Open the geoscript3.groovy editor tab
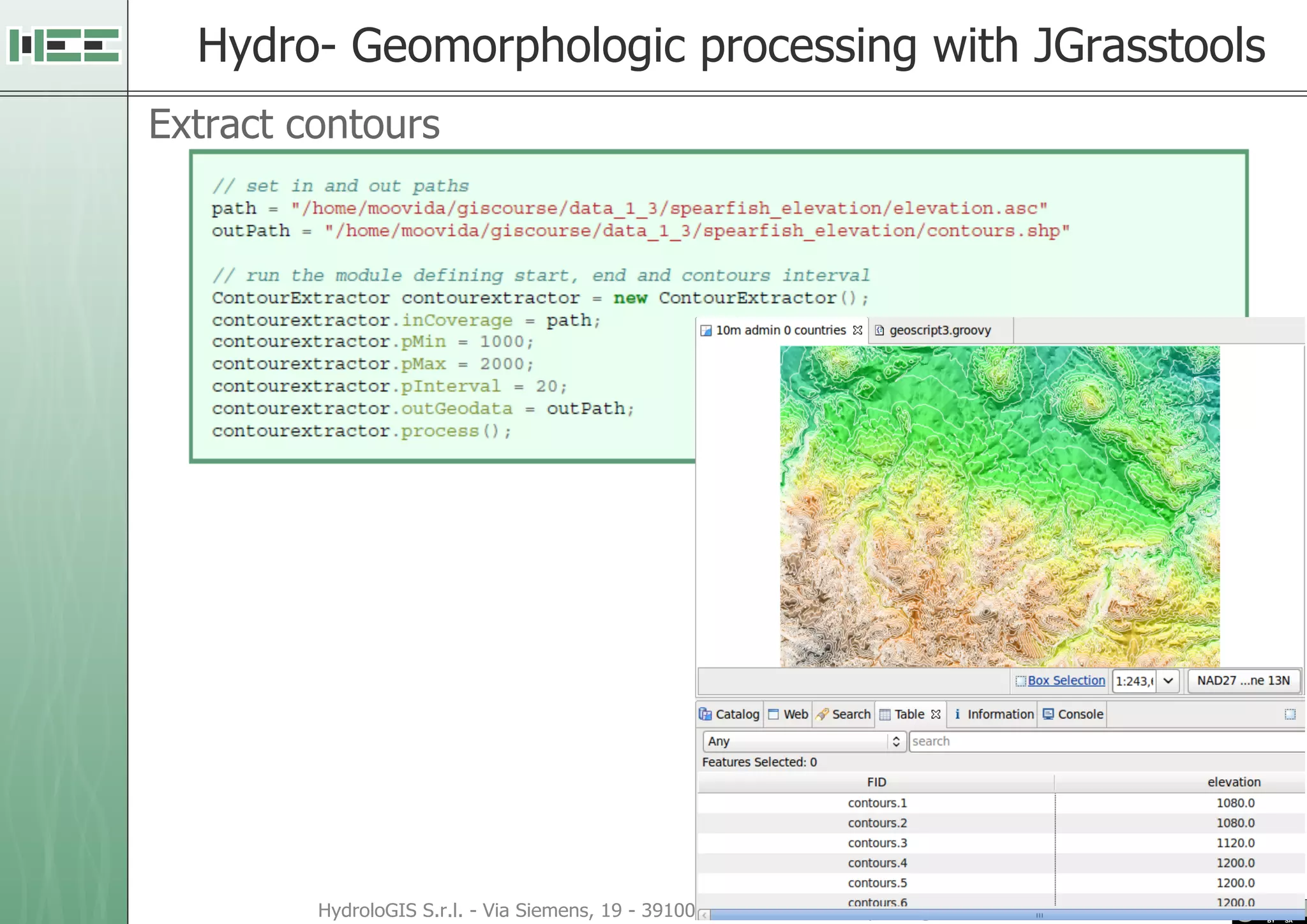This screenshot has height=924, width=1307. pyautogui.click(x=940, y=330)
